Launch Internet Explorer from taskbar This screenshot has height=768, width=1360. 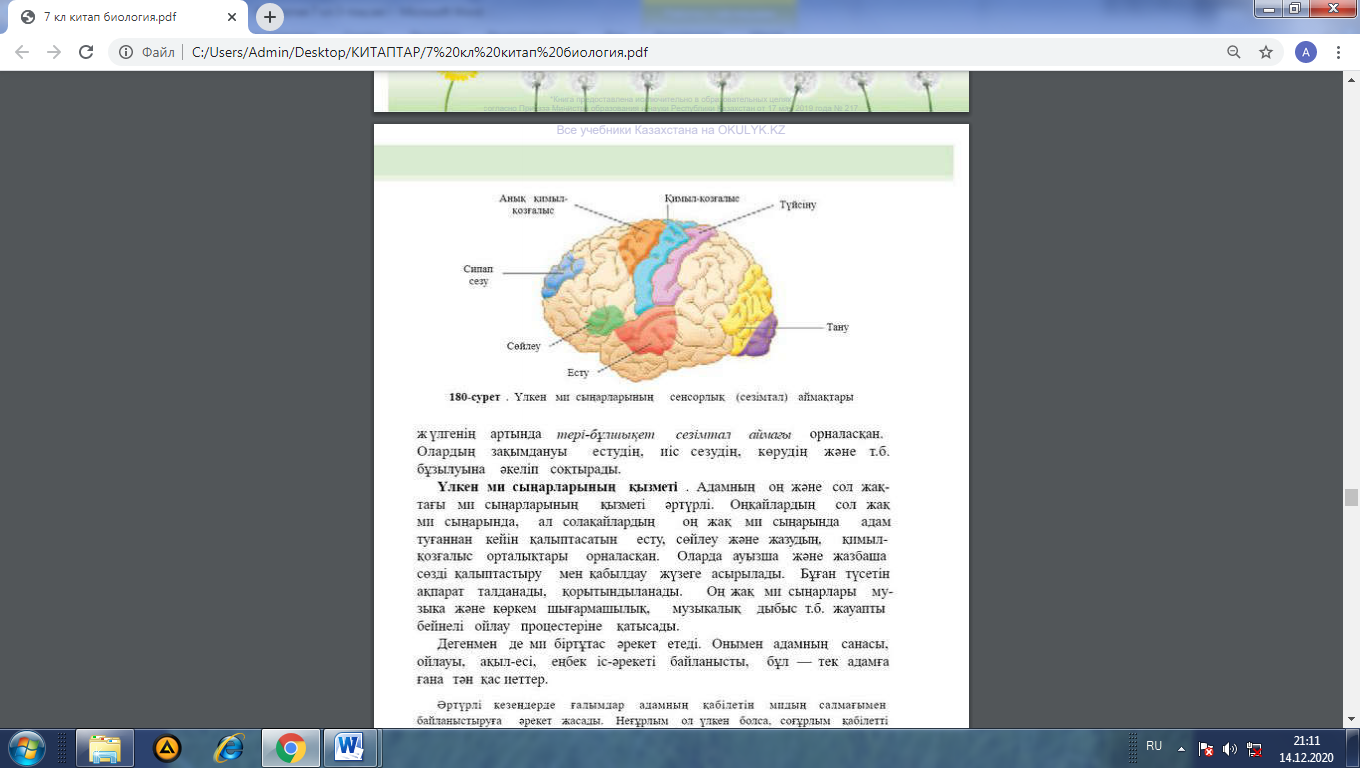(229, 748)
